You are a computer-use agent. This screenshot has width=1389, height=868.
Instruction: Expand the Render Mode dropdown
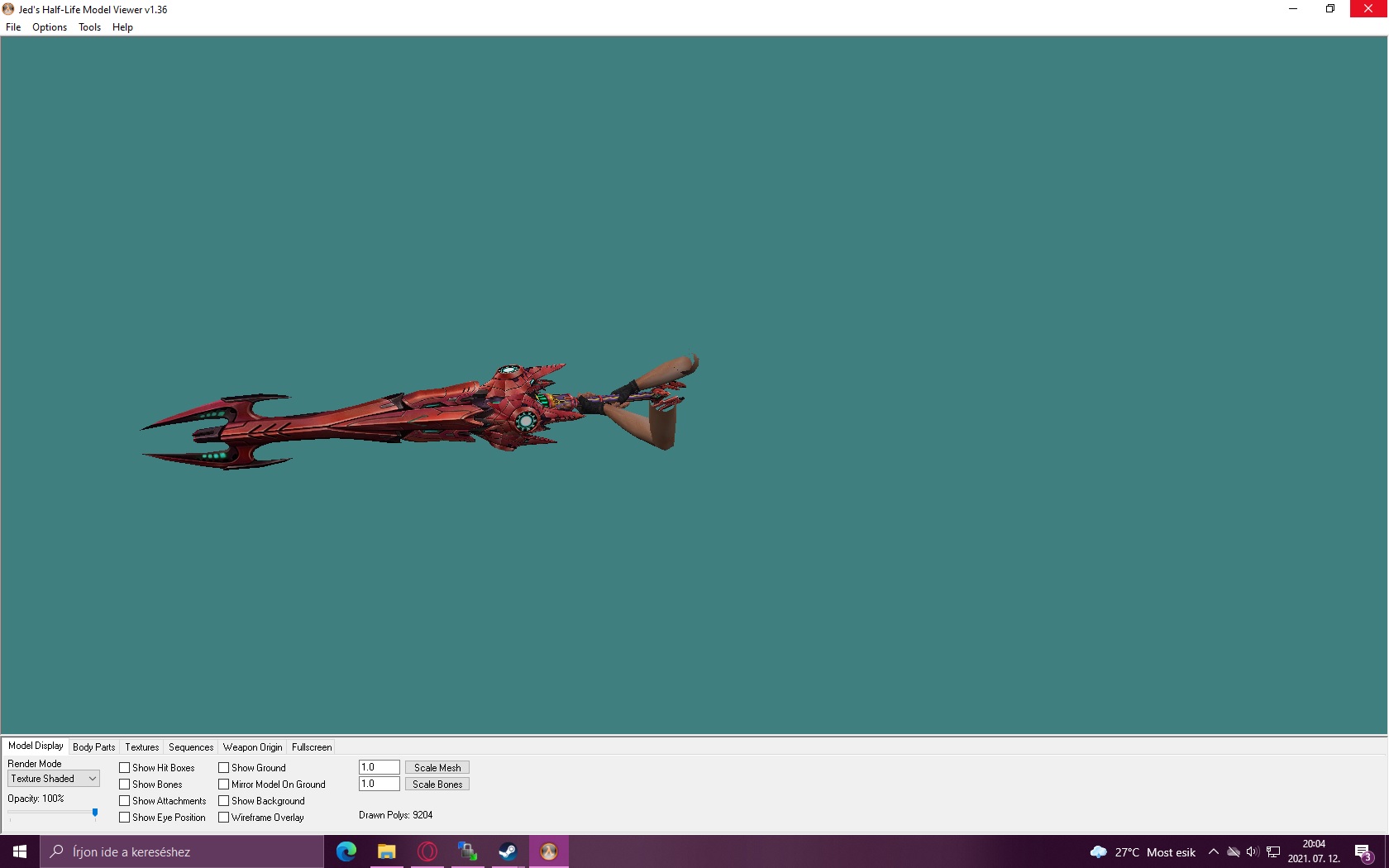point(54,779)
